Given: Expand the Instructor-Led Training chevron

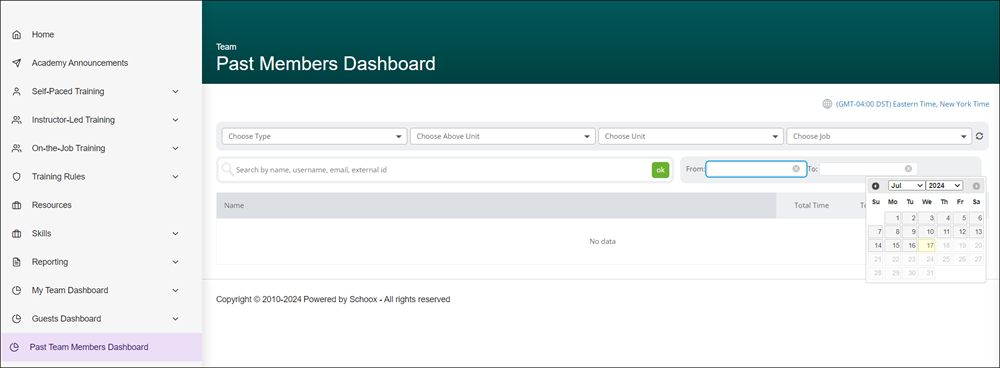Looking at the screenshot, I should point(175,120).
